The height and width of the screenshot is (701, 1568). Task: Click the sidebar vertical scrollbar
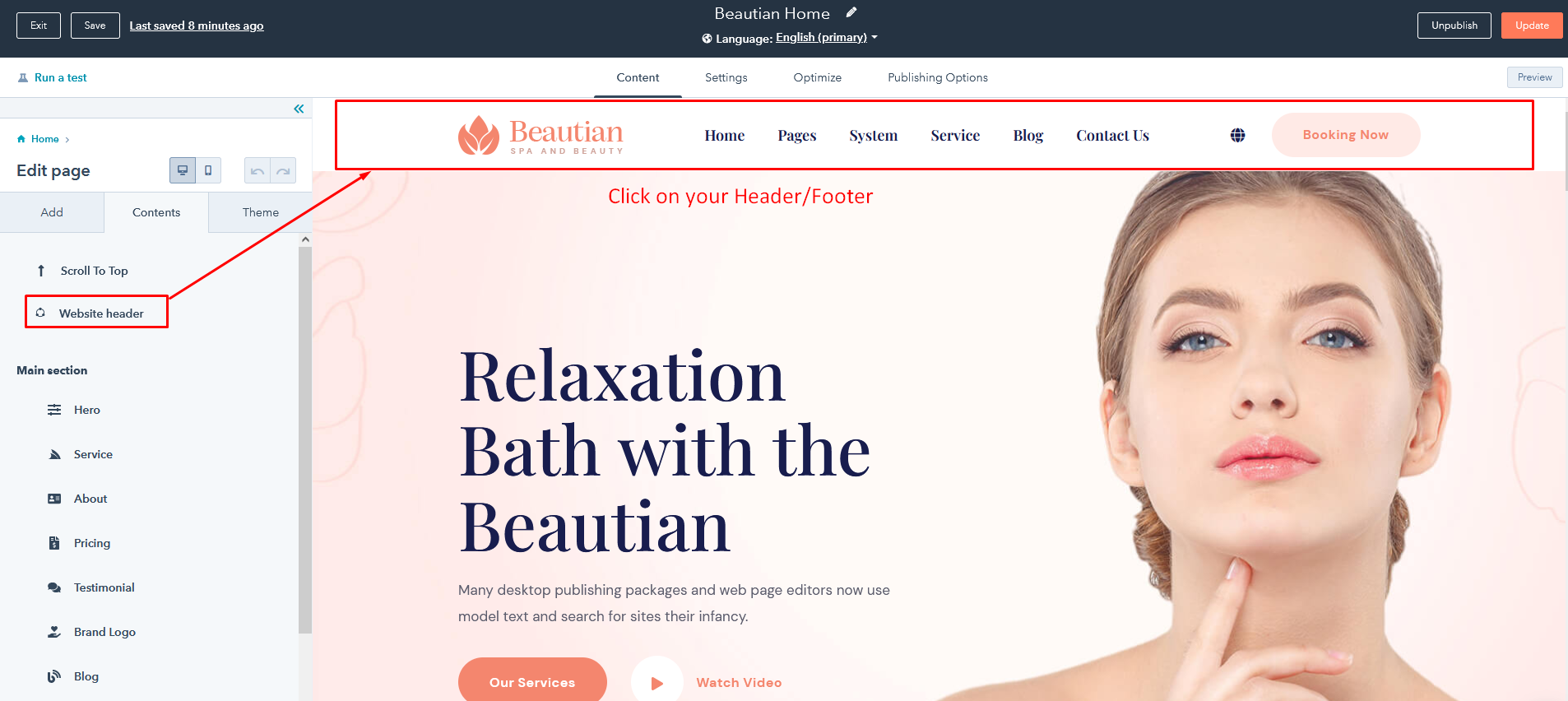(305, 440)
